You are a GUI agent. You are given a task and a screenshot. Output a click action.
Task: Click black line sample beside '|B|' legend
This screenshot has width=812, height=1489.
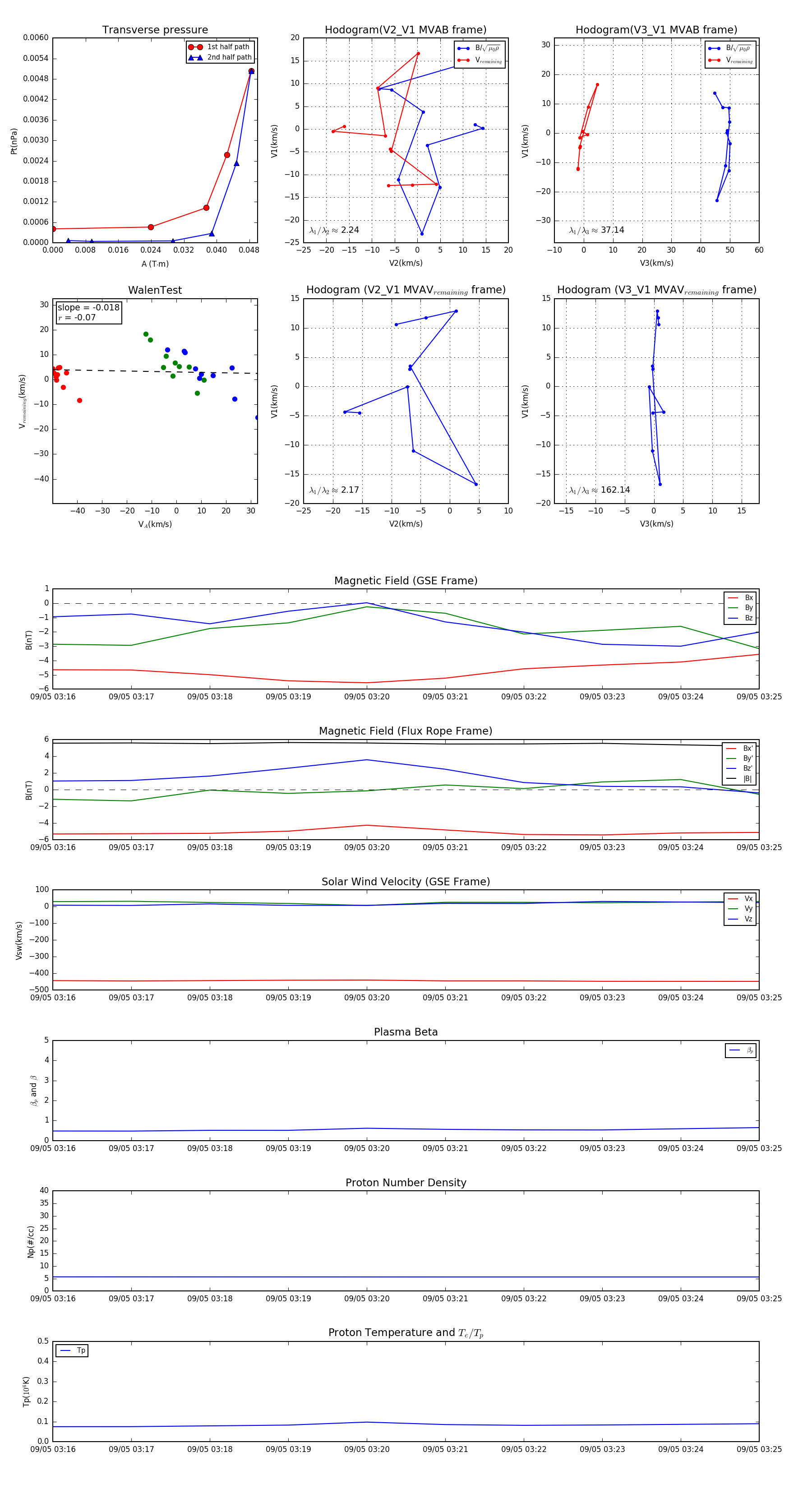tap(732, 779)
